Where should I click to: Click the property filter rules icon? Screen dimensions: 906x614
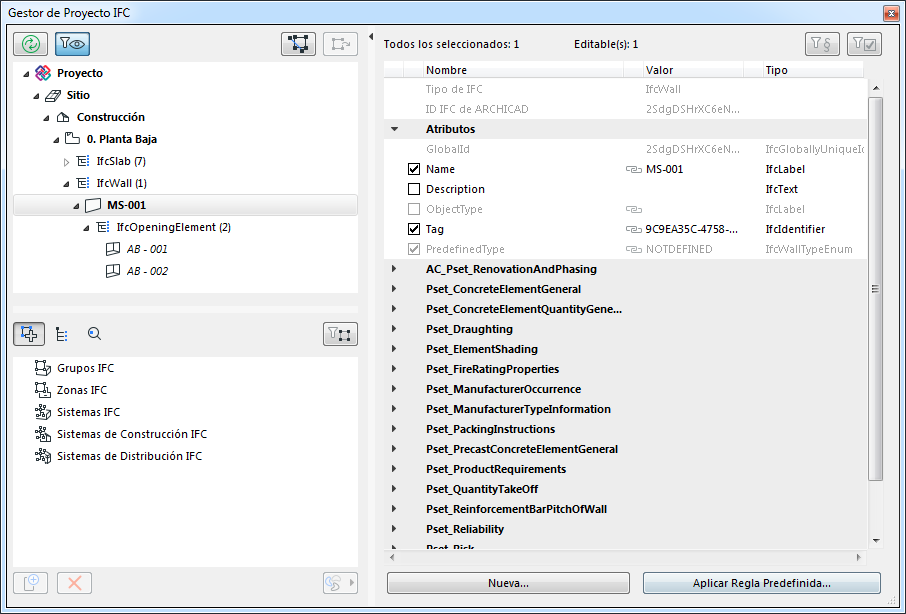[x=821, y=44]
